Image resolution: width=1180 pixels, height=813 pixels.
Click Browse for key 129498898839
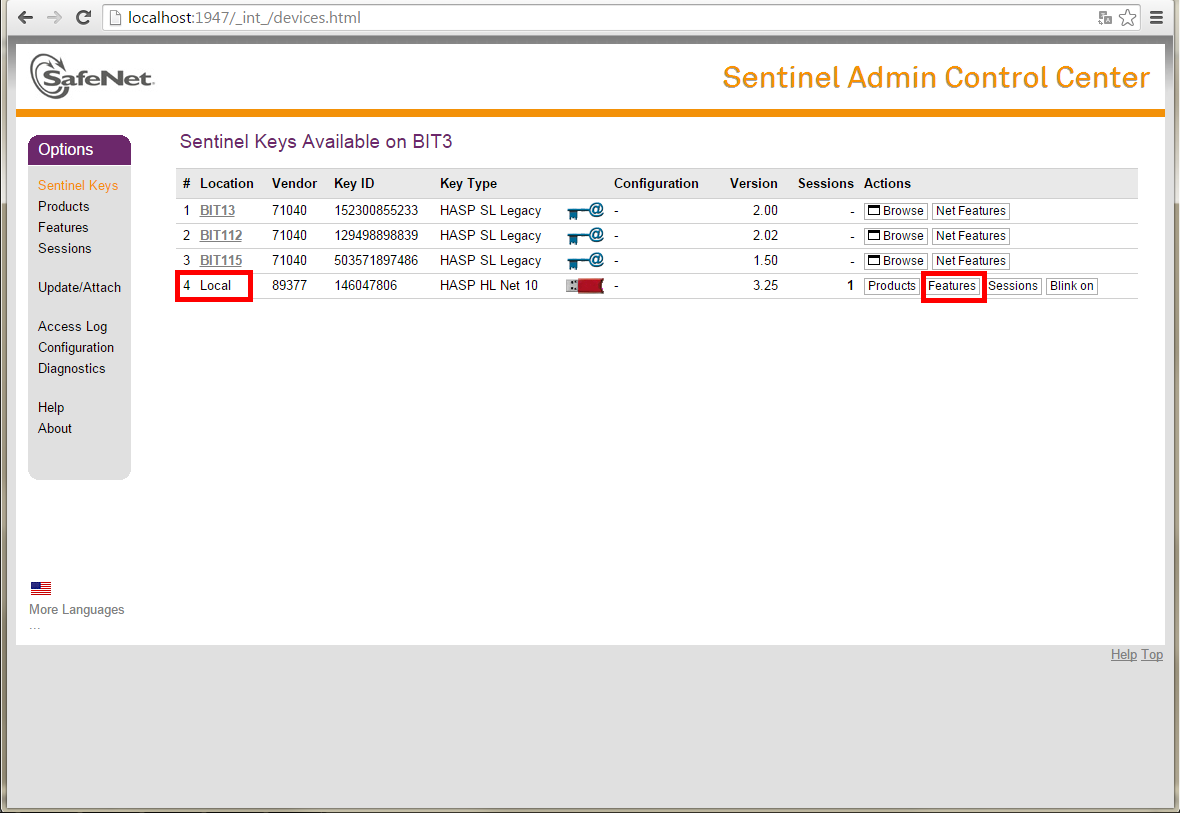896,236
